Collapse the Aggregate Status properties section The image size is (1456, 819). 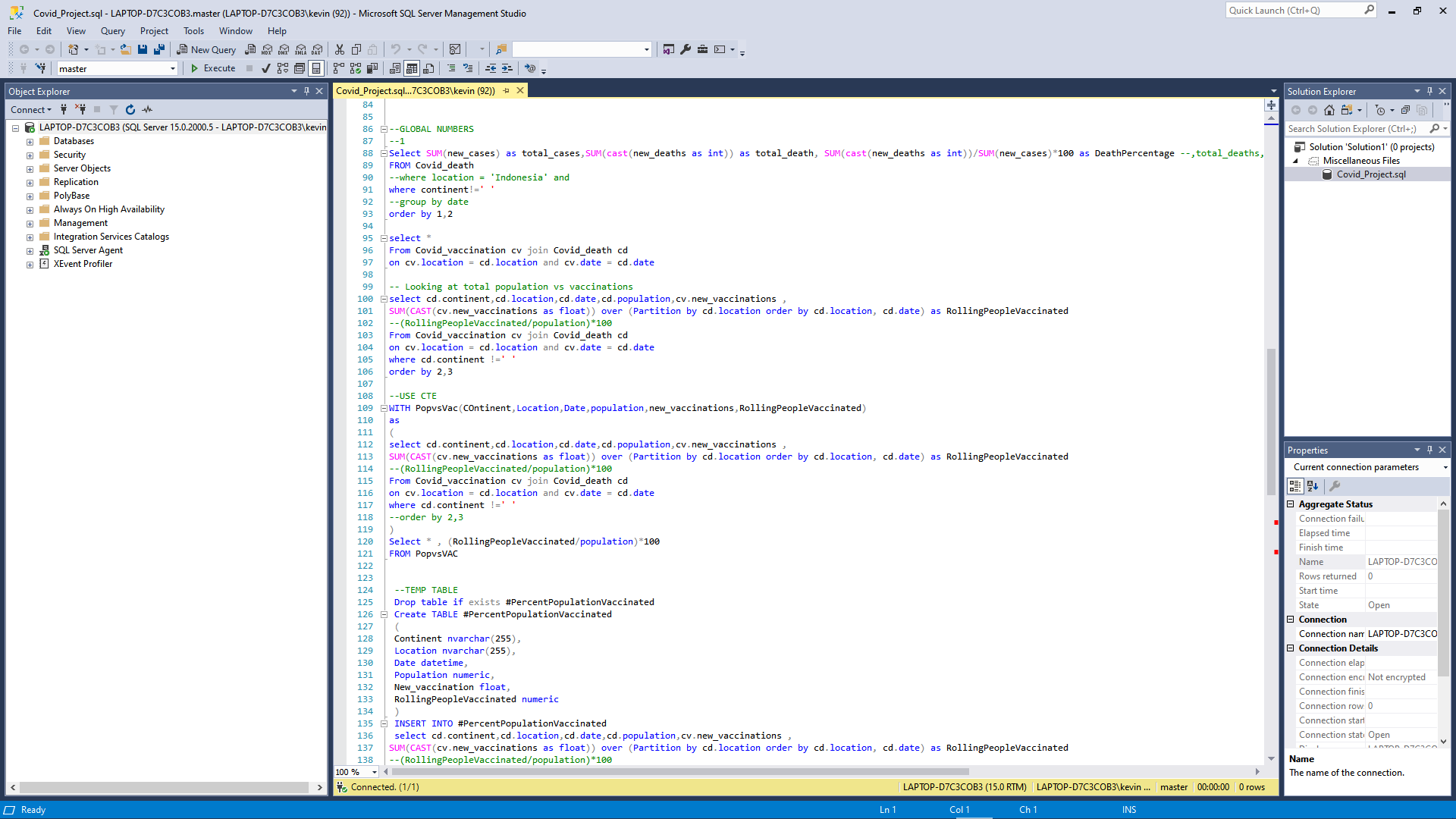point(1291,504)
